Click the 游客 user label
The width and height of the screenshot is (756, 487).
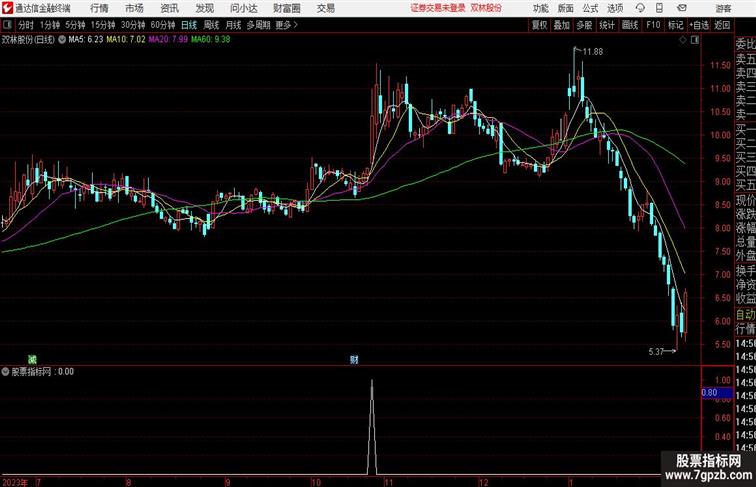click(x=723, y=8)
